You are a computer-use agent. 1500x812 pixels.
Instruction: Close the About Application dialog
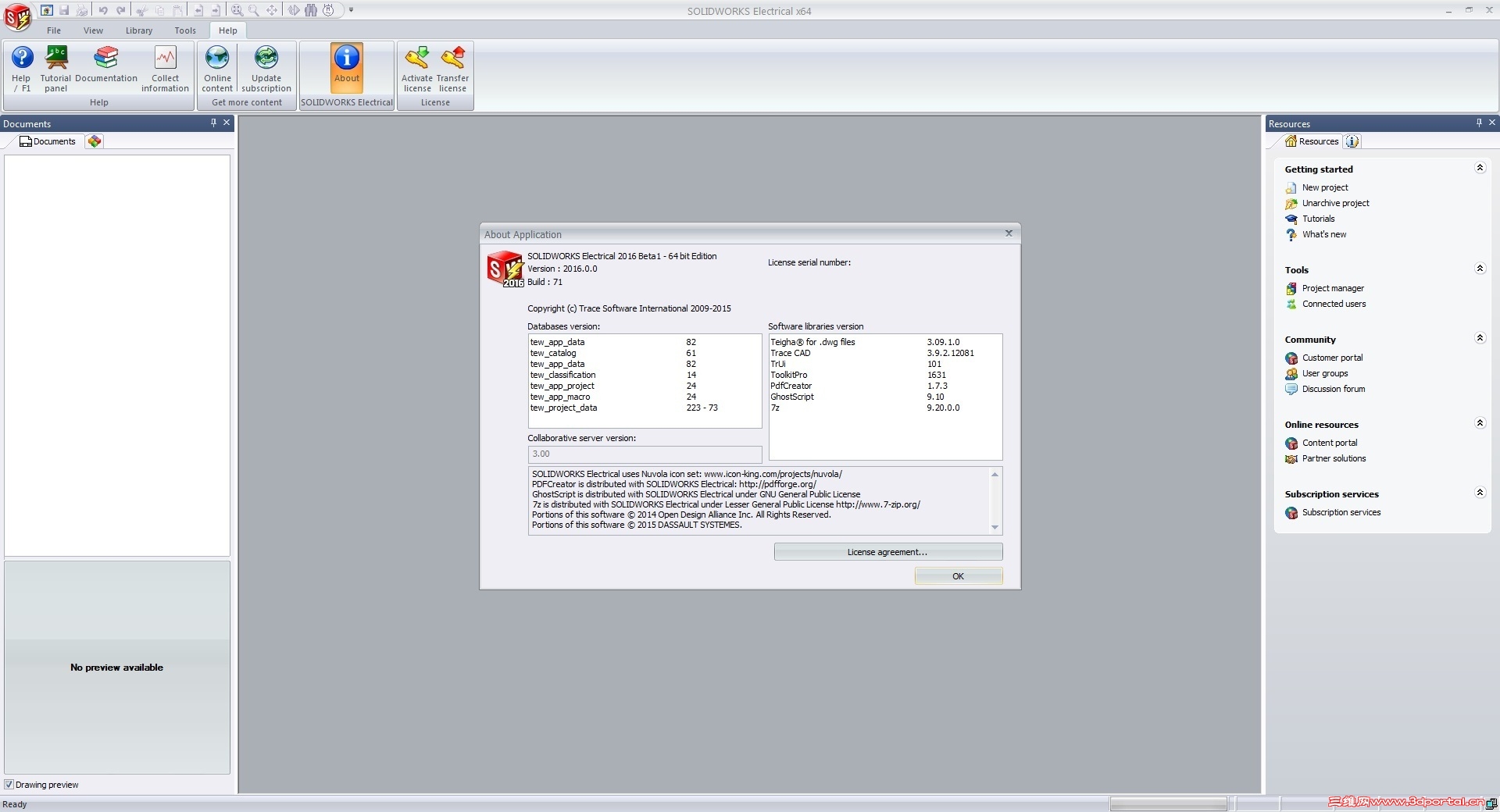1009,233
